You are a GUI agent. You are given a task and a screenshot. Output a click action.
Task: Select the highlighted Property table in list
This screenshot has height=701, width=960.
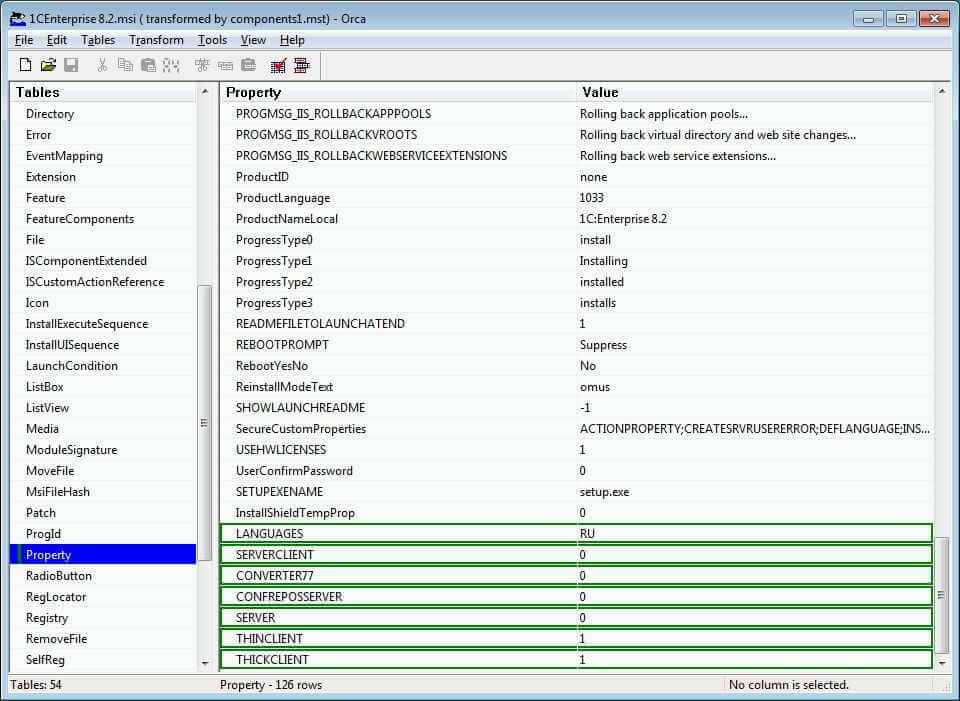click(x=103, y=555)
